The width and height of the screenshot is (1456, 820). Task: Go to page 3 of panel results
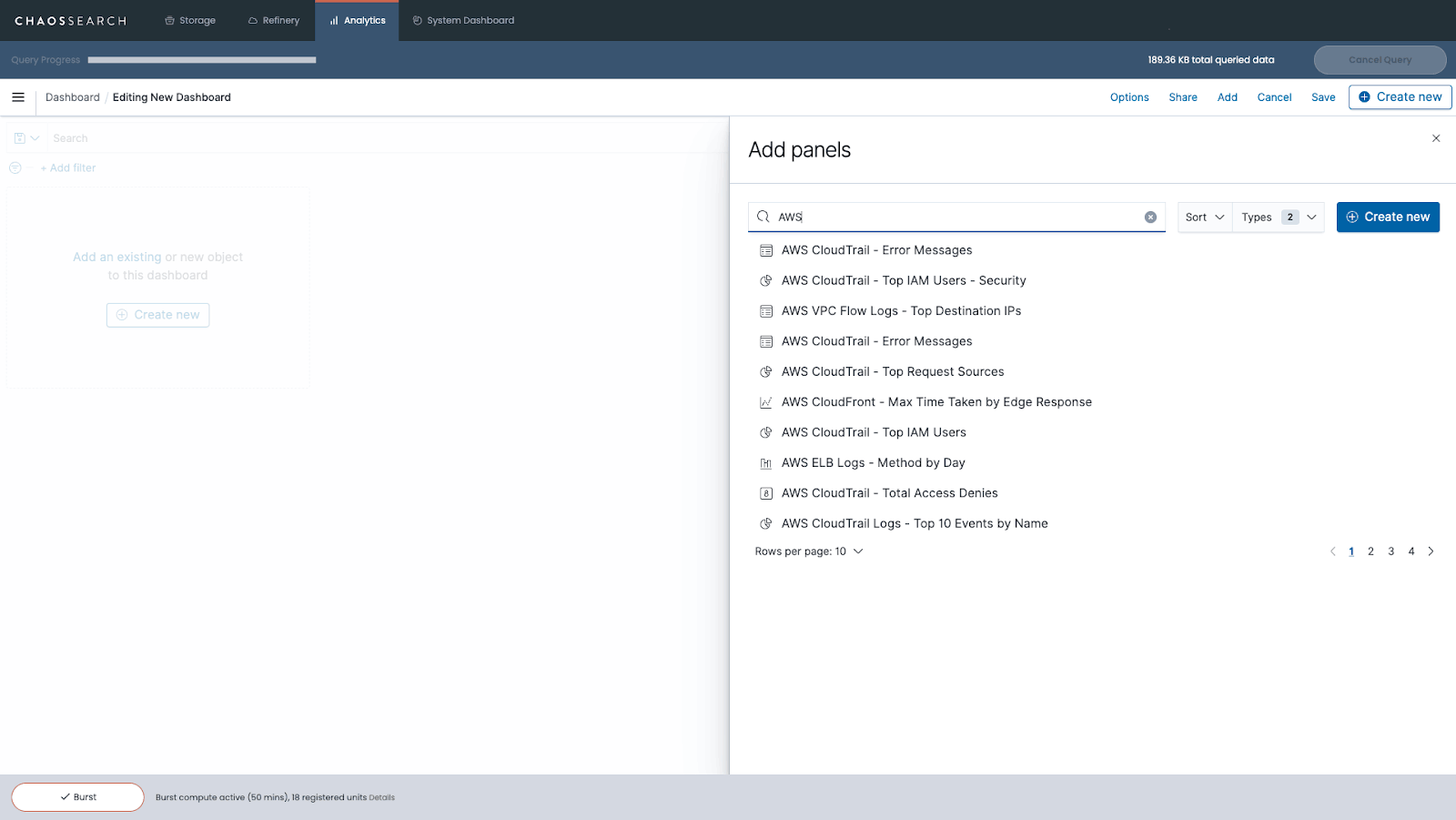click(x=1390, y=551)
